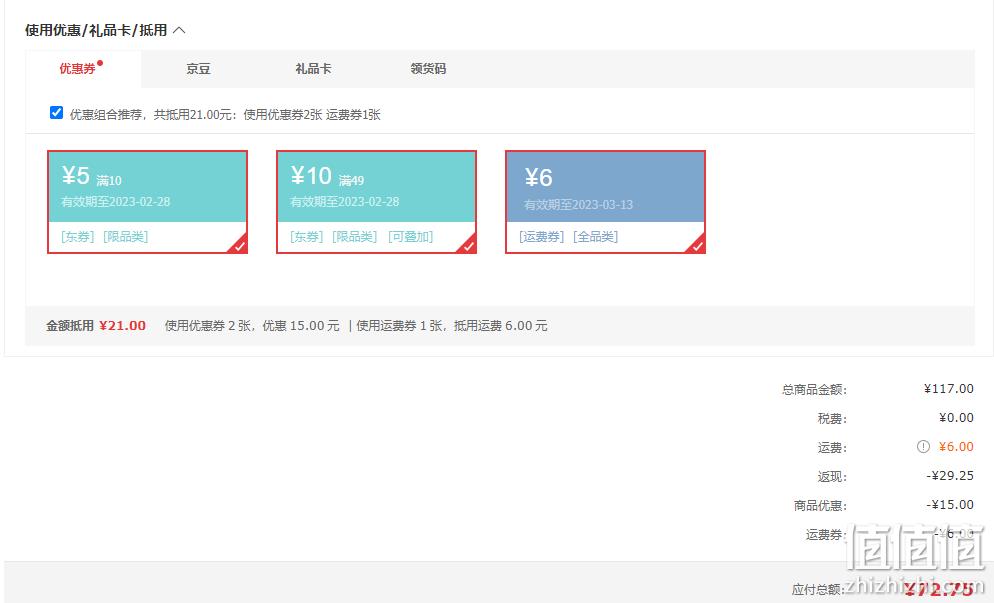
Task: Click the 使用运费券 1 张 summary text
Action: (399, 325)
